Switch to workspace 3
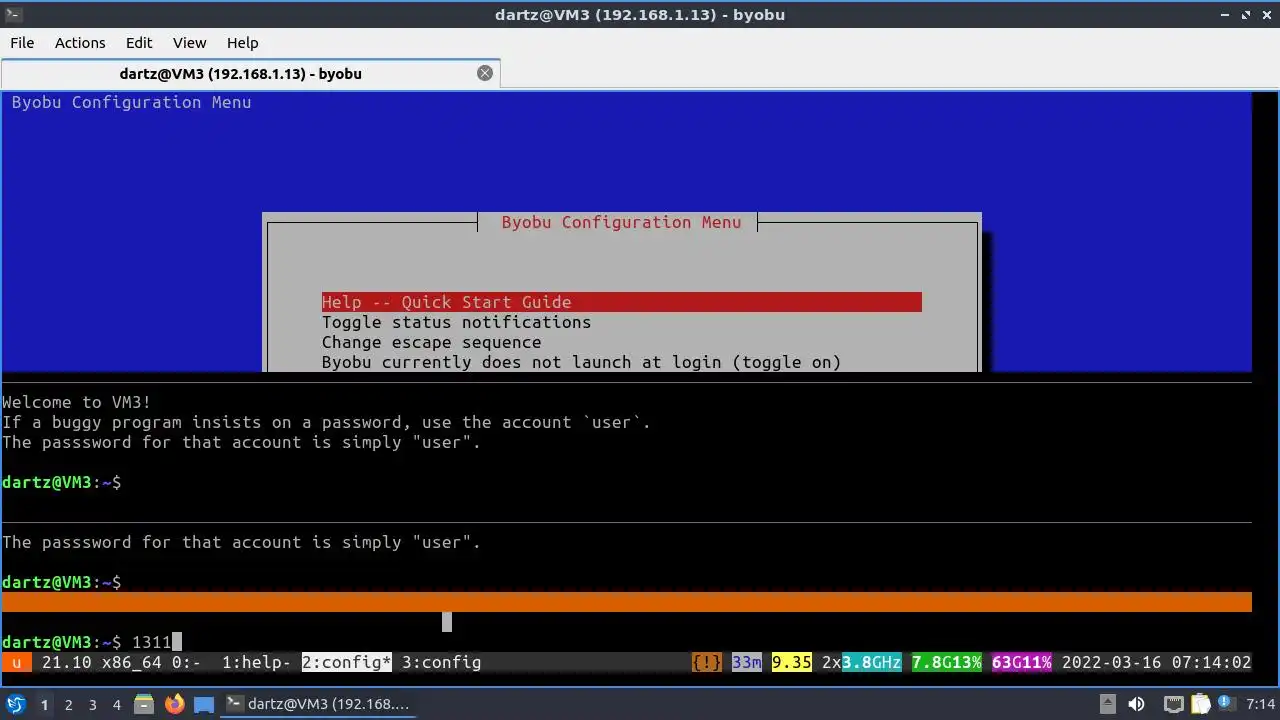1280x720 pixels. (92, 705)
